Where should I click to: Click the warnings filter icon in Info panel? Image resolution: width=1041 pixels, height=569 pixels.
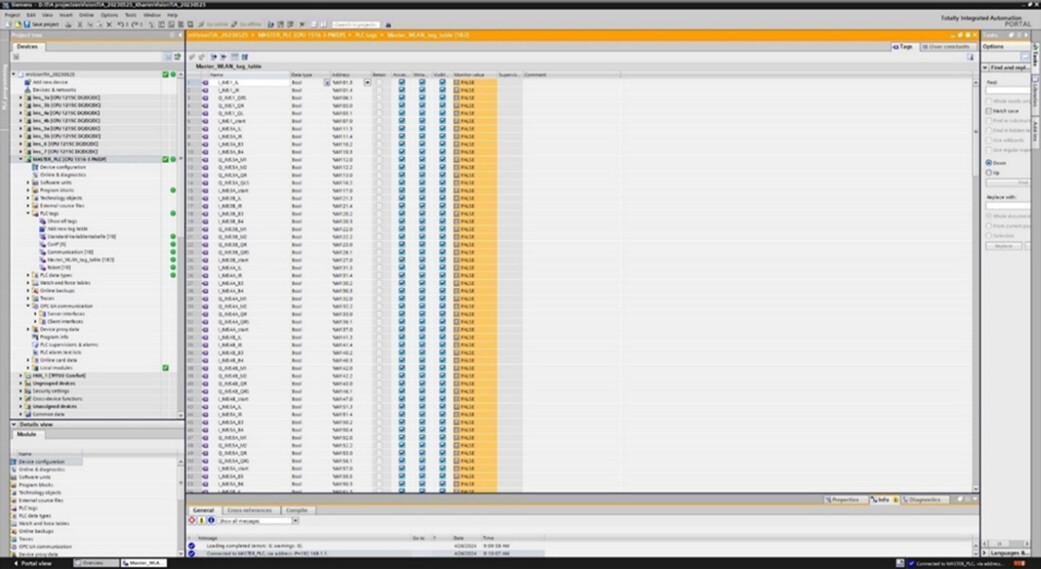201,521
